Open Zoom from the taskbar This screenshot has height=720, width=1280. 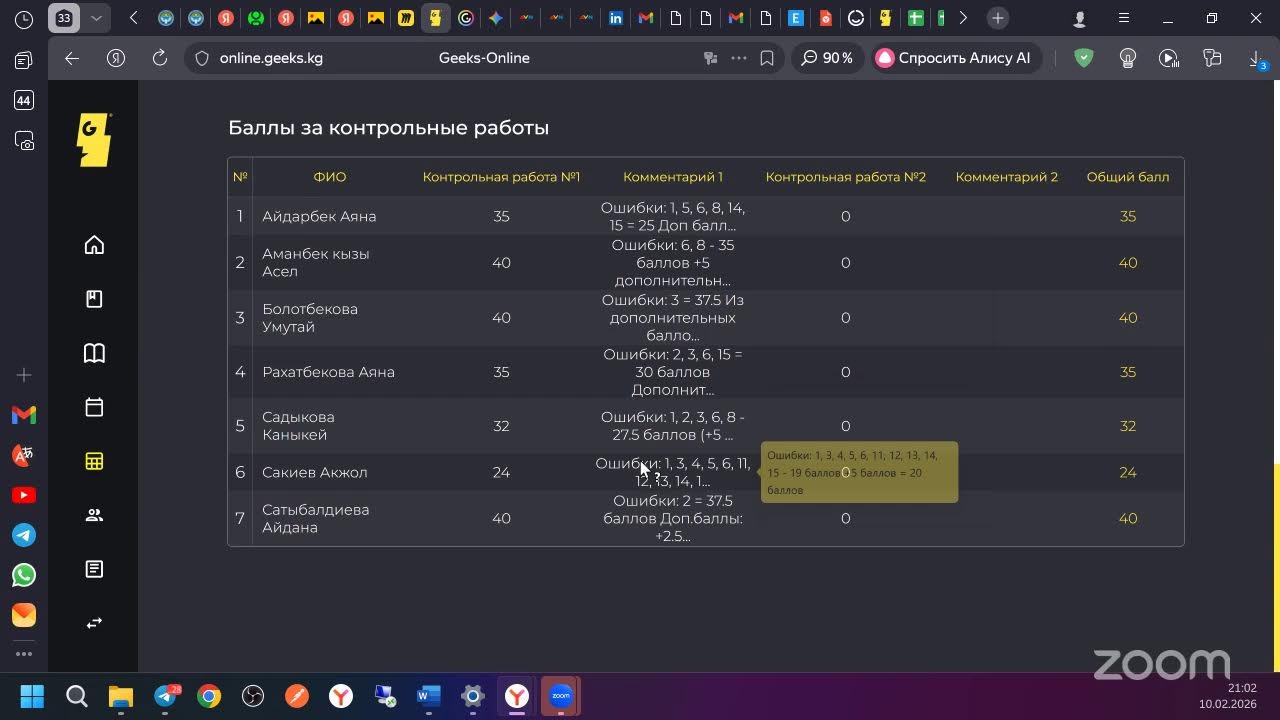(x=561, y=696)
